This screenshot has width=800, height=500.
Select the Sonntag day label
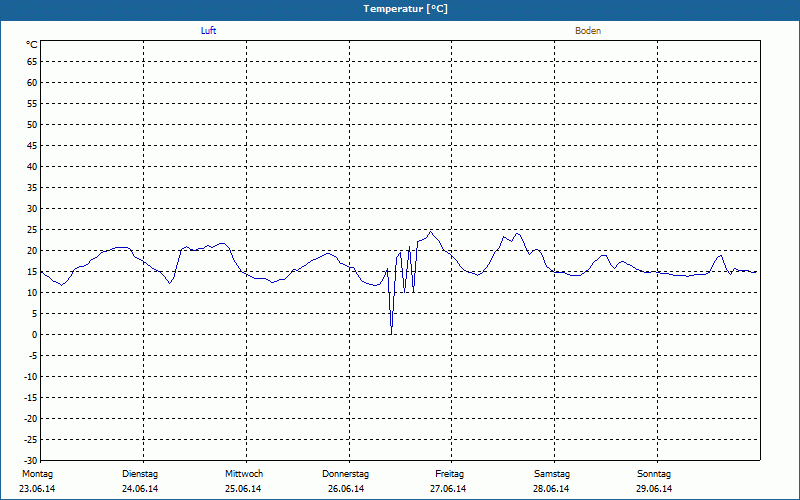[x=654, y=474]
